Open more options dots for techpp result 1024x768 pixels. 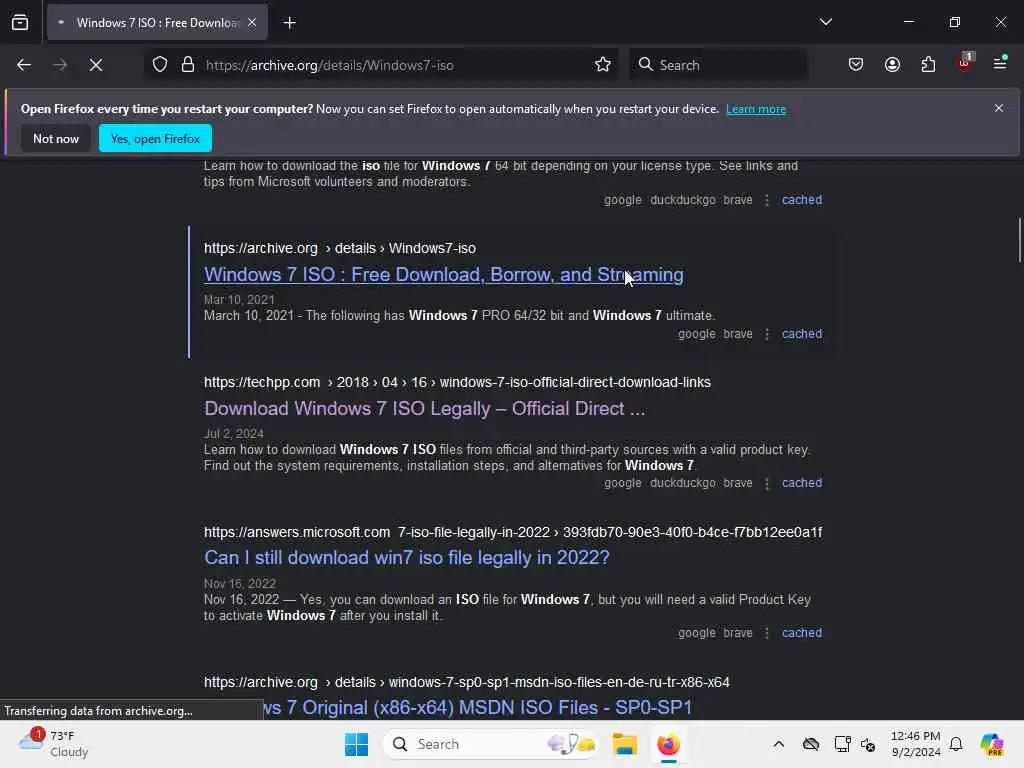(767, 483)
